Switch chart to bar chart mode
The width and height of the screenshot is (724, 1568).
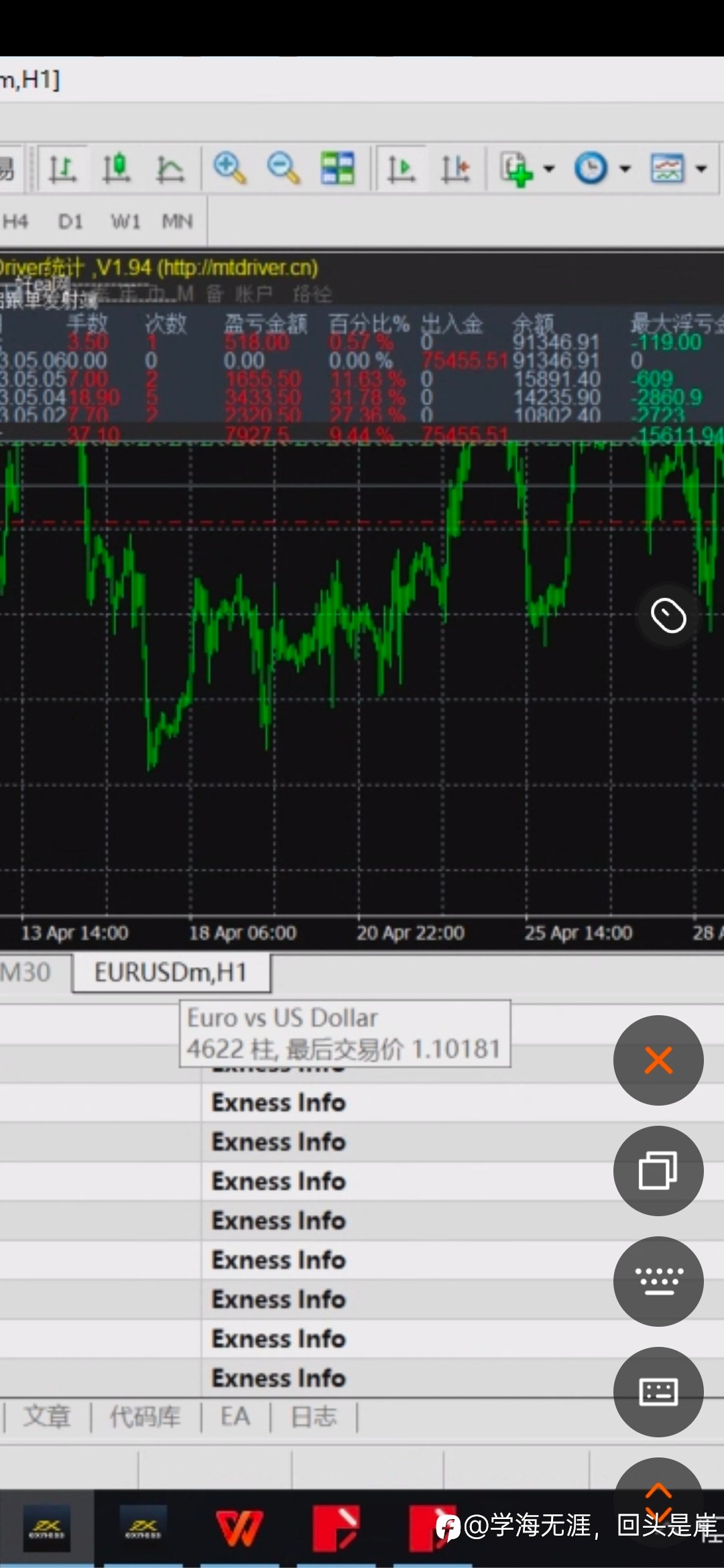[62, 168]
